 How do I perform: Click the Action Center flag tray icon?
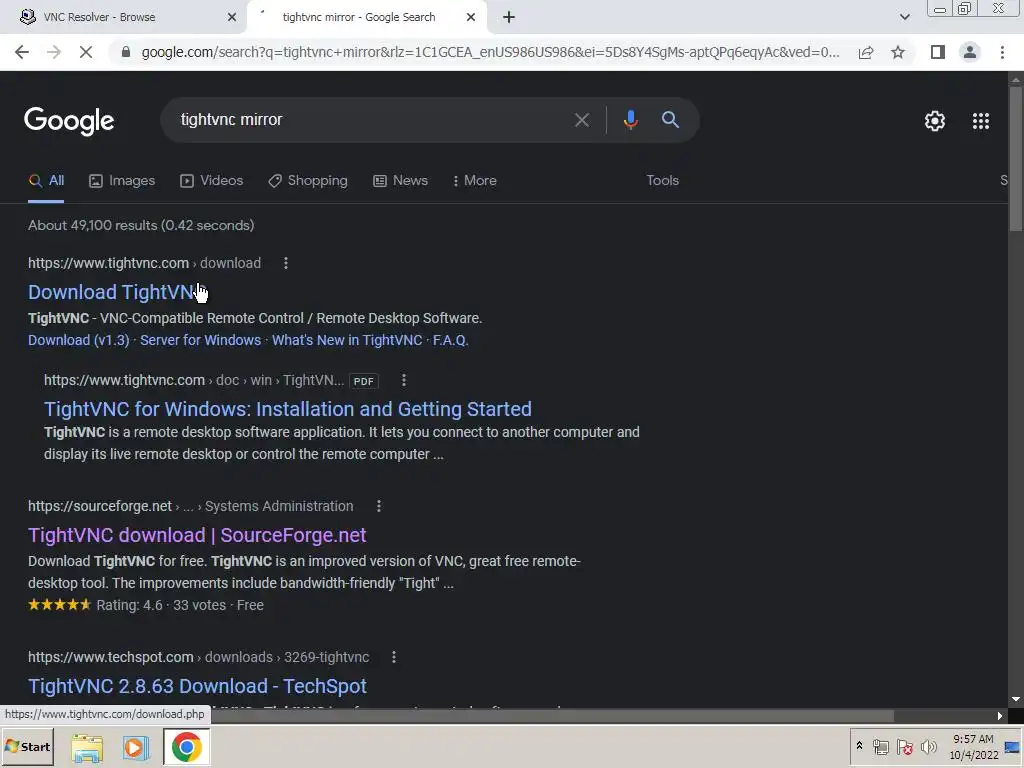pos(904,747)
